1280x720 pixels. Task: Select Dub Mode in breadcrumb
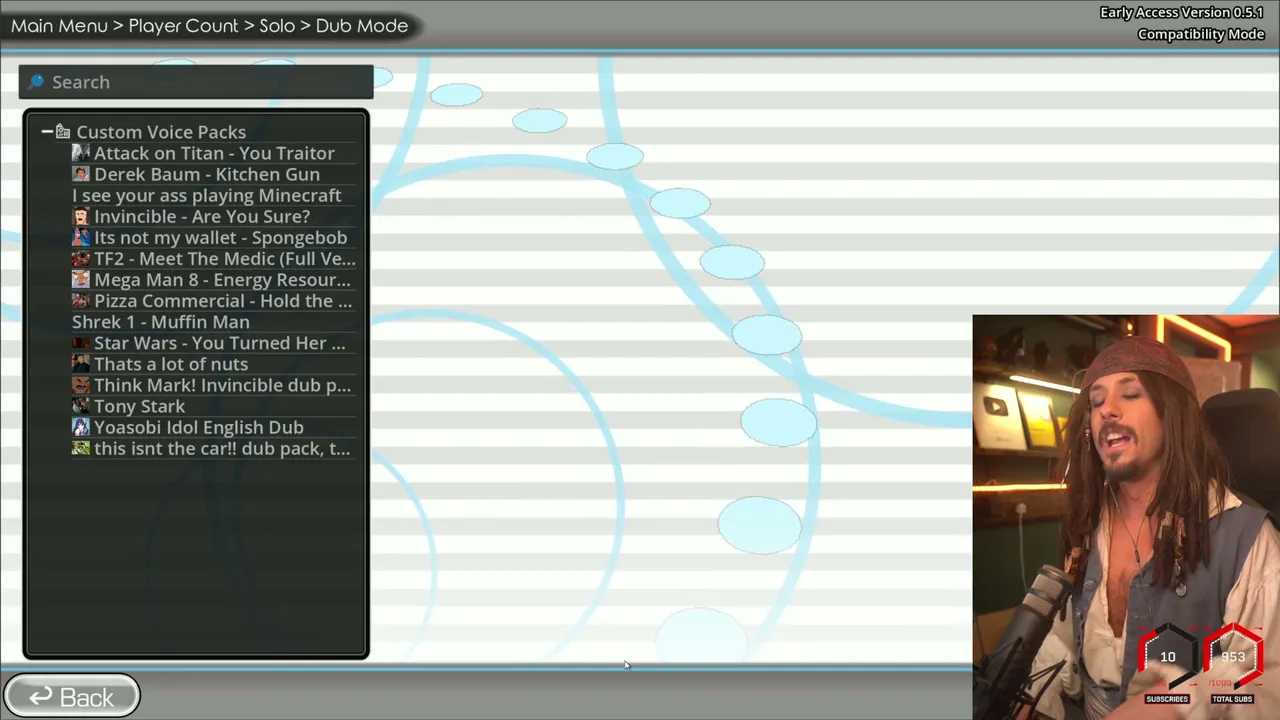[362, 26]
